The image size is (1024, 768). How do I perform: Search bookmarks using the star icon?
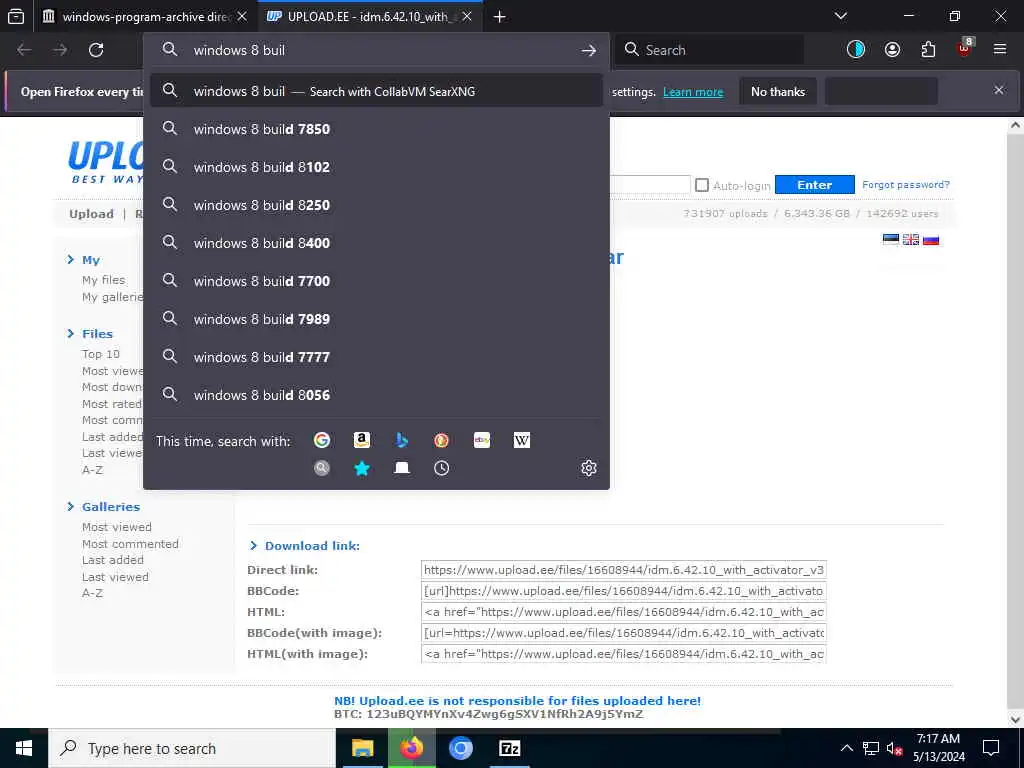pyautogui.click(x=362, y=468)
